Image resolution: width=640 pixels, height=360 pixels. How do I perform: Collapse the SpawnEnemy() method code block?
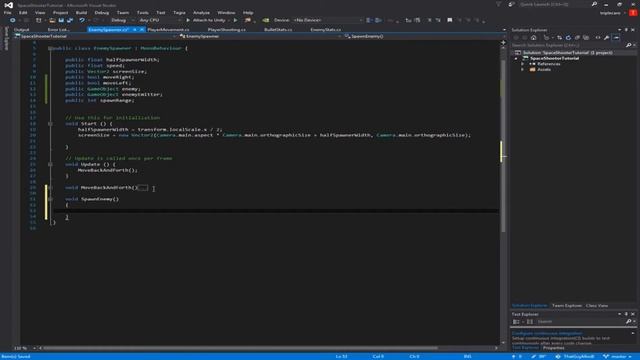[50, 199]
